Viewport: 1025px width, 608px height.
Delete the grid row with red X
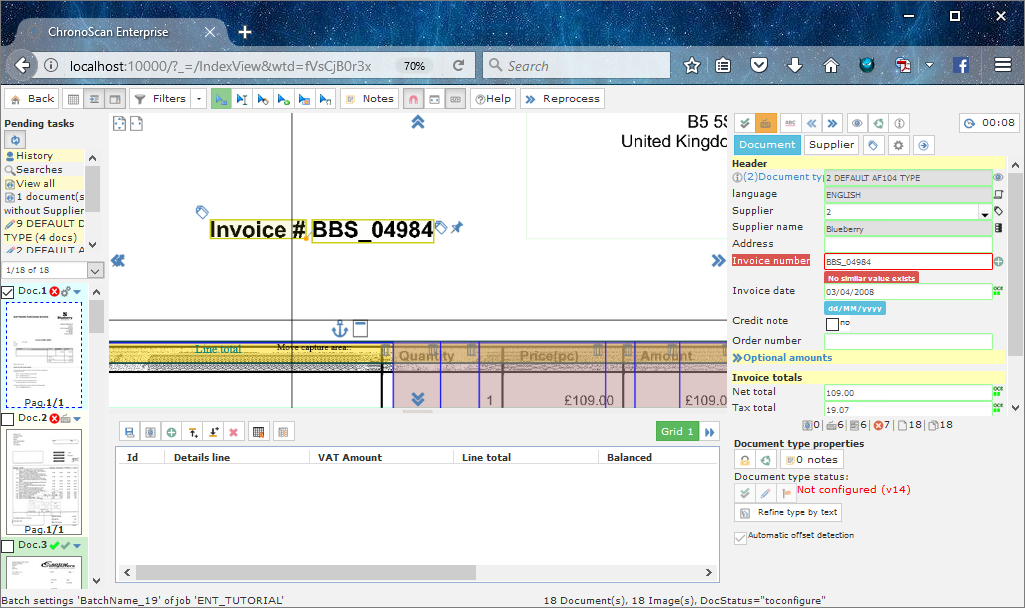[x=233, y=432]
